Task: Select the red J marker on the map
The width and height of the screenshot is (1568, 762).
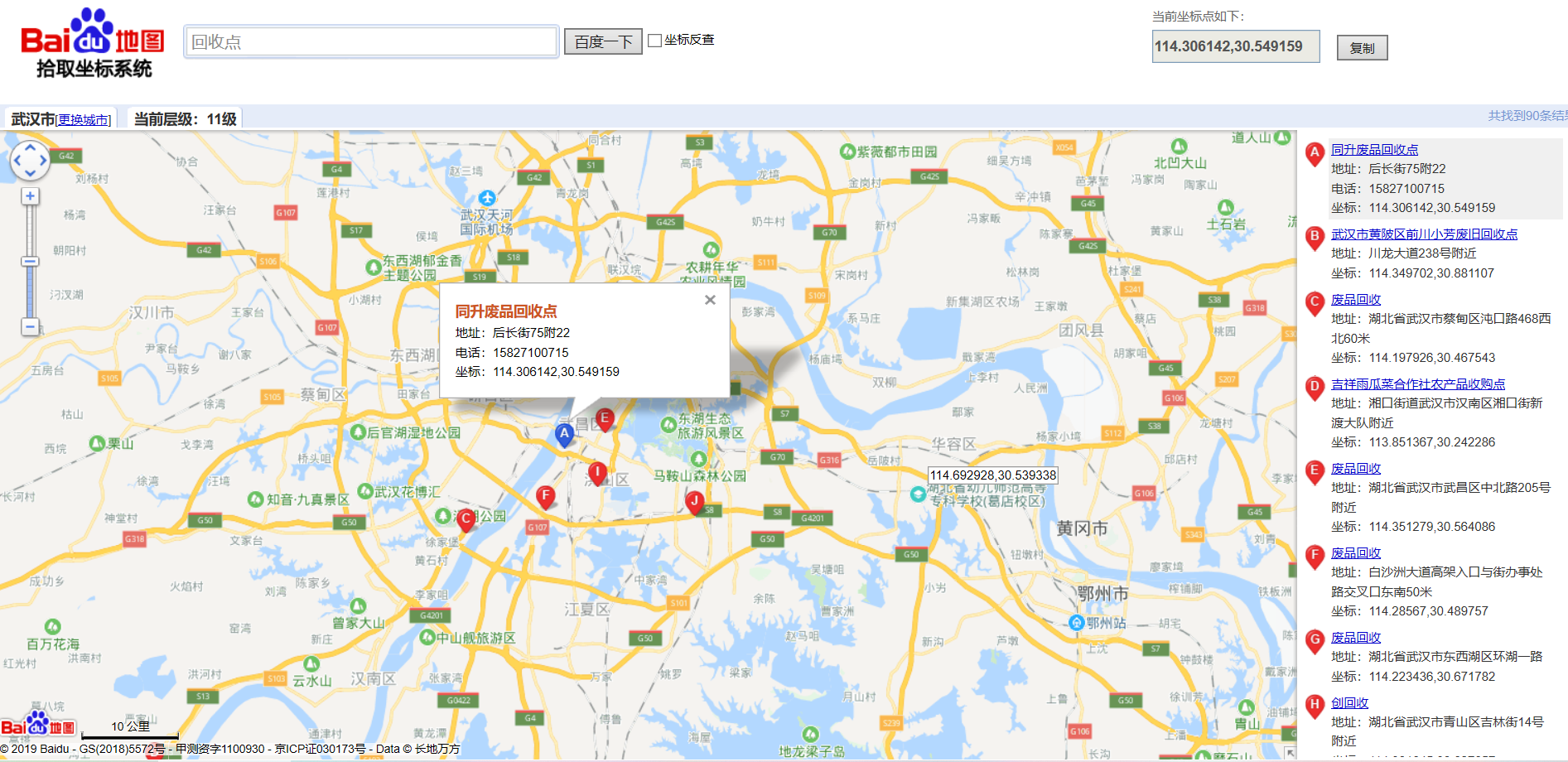Action: pos(694,501)
